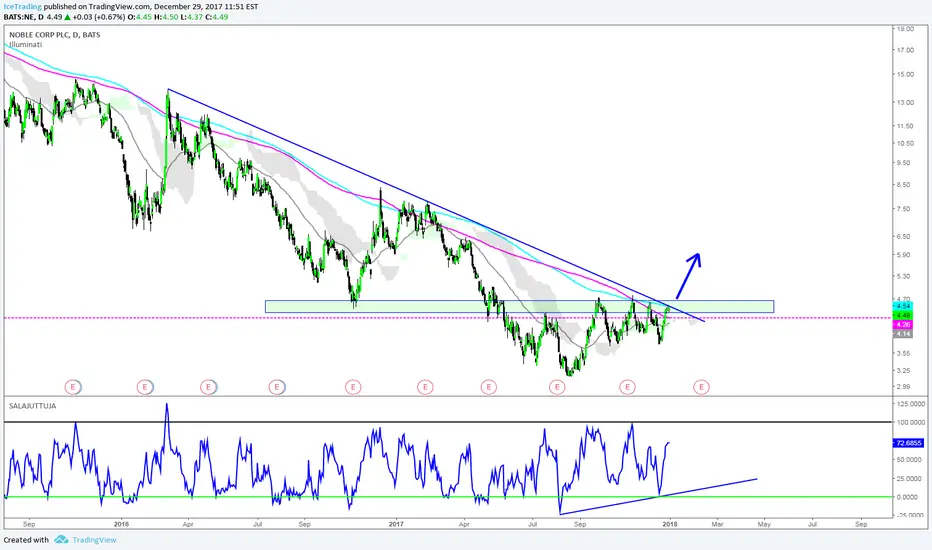Click the 2.99 price scale label
The image size is (932, 550).
pos(904,386)
